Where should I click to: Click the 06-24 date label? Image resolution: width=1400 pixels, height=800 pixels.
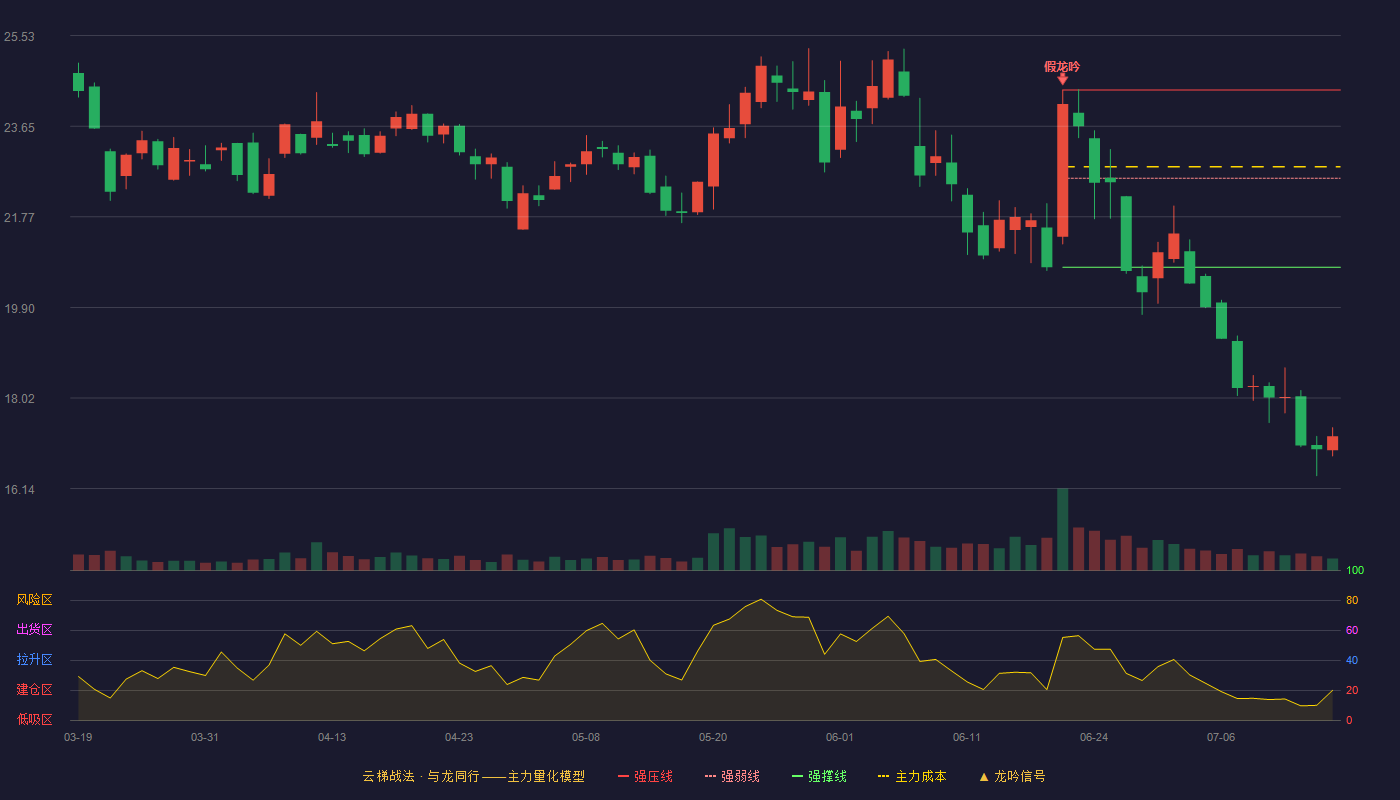tap(1094, 737)
